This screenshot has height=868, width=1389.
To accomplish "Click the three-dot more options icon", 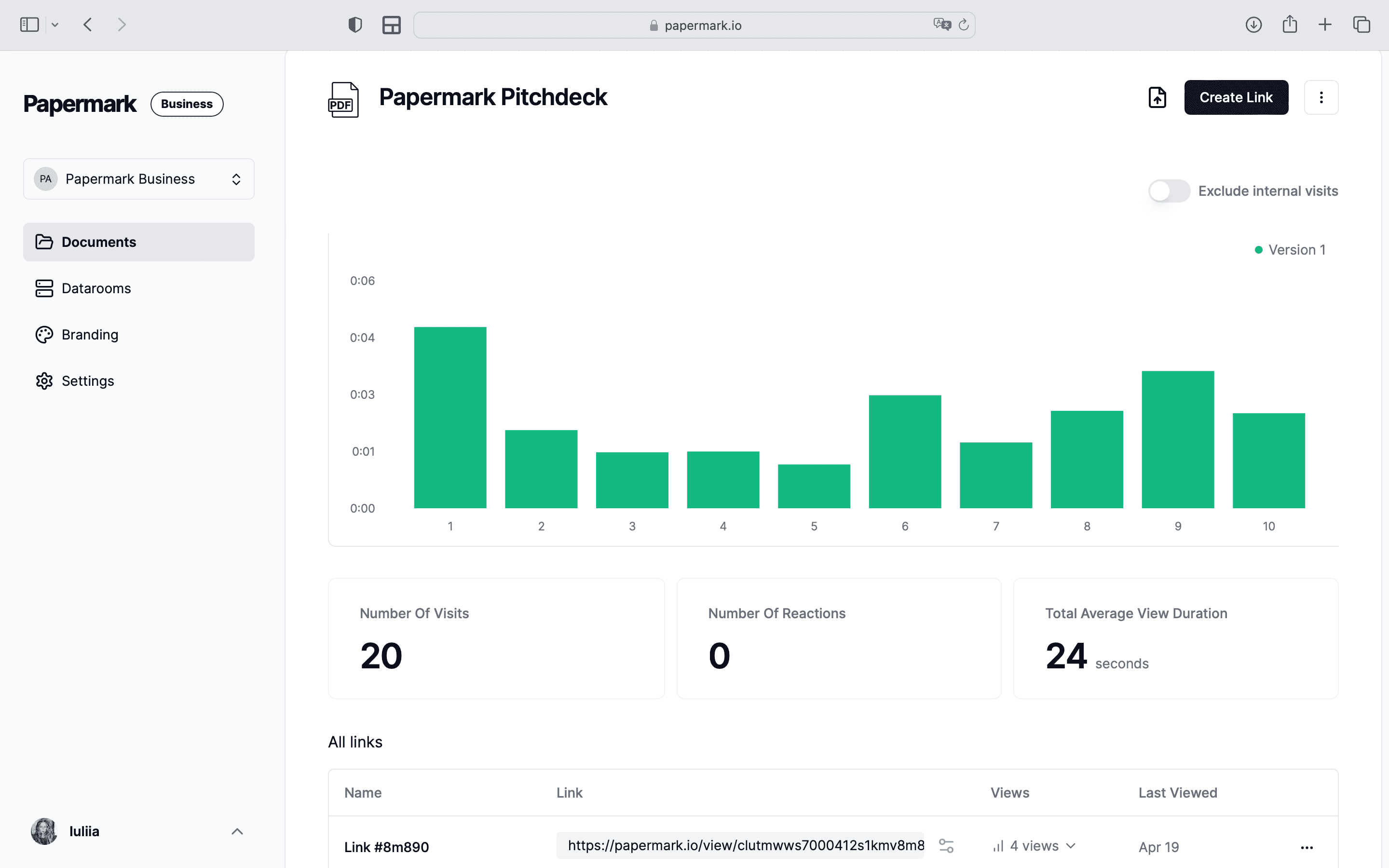I will (x=1321, y=97).
